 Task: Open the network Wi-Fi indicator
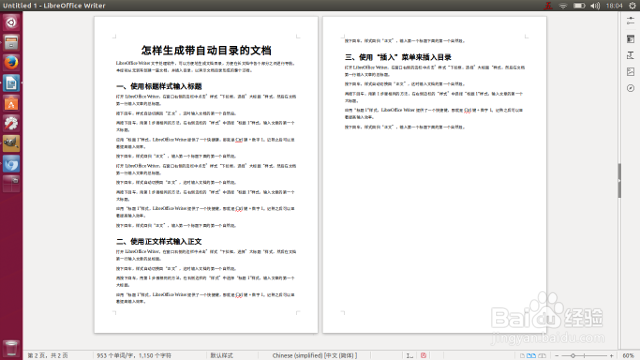[x=563, y=5]
